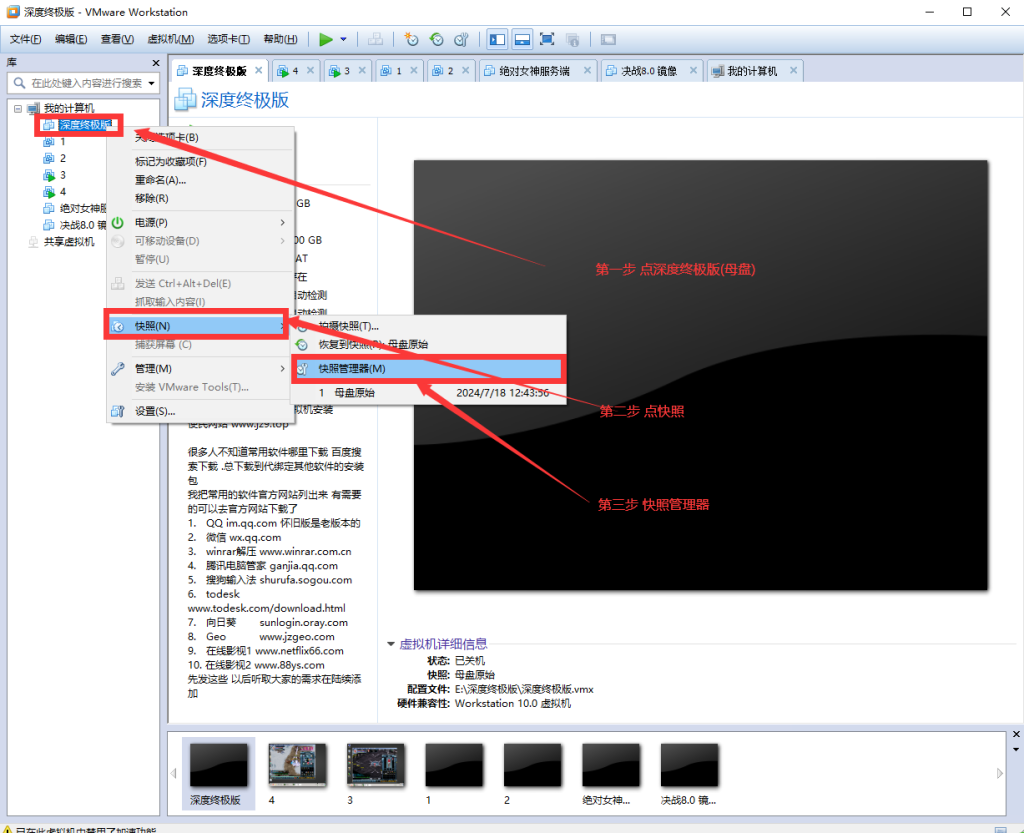Open the 选项卡(T) menu
Image resolution: width=1024 pixels, height=833 pixels.
pos(229,39)
